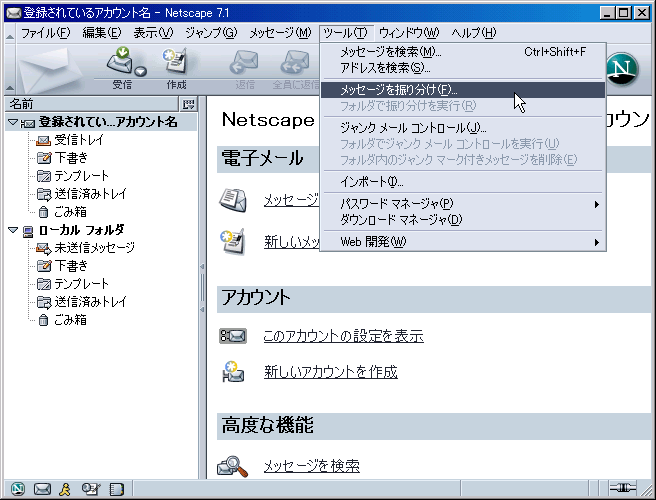Screen dimensions: 656x500
Task: Click the new message icon under 電子メール
Action: [x=233, y=242]
